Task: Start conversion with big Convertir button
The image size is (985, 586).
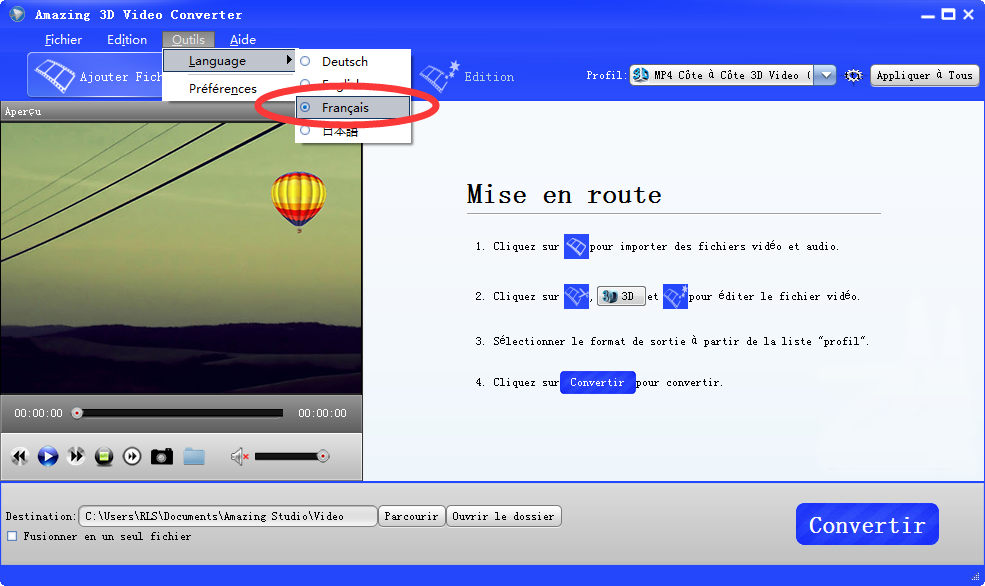Action: pos(867,524)
